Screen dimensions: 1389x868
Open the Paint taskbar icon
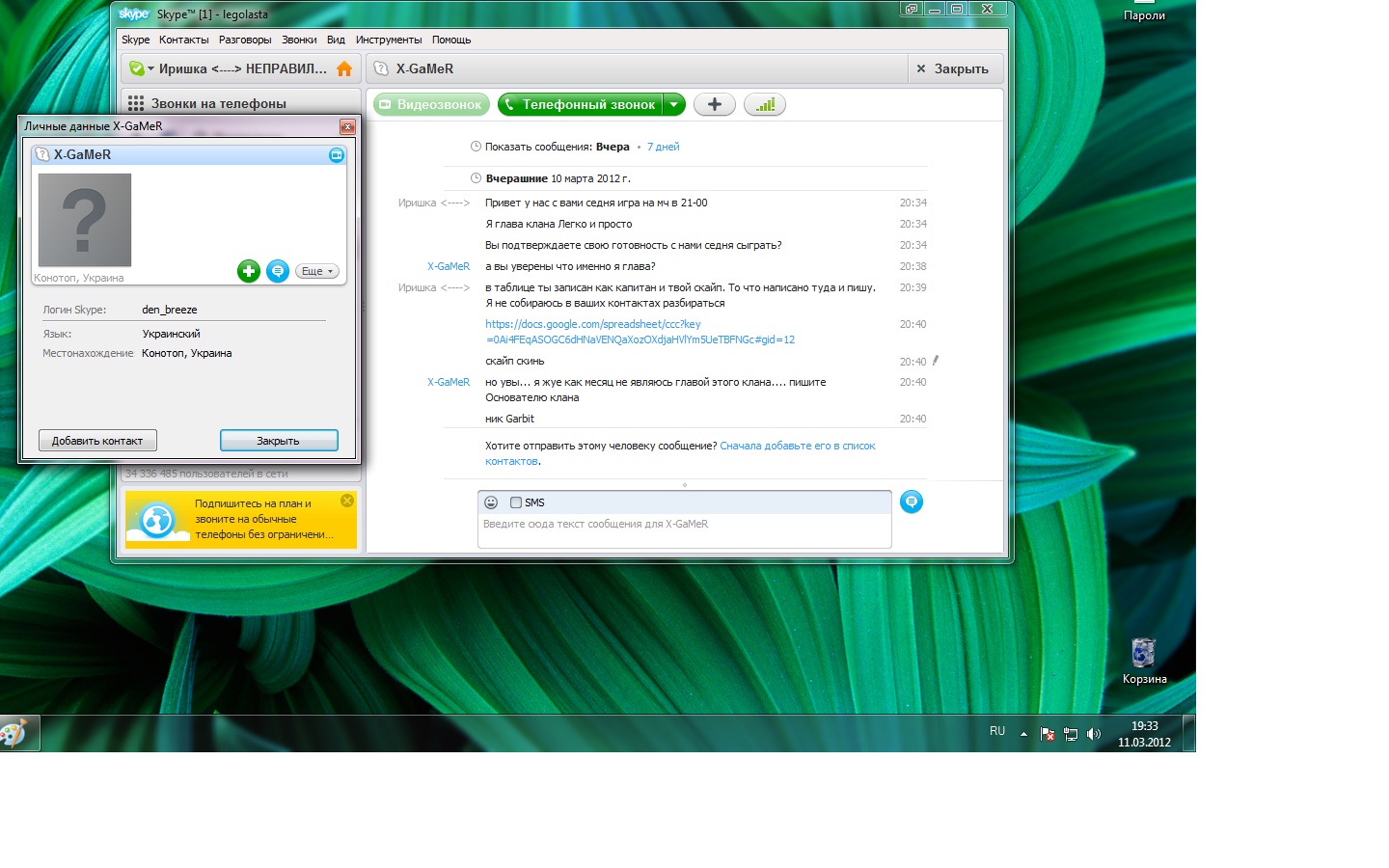click(x=14, y=733)
